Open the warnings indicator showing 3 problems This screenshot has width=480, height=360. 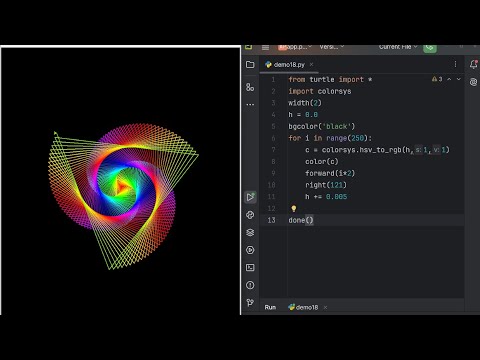click(437, 79)
